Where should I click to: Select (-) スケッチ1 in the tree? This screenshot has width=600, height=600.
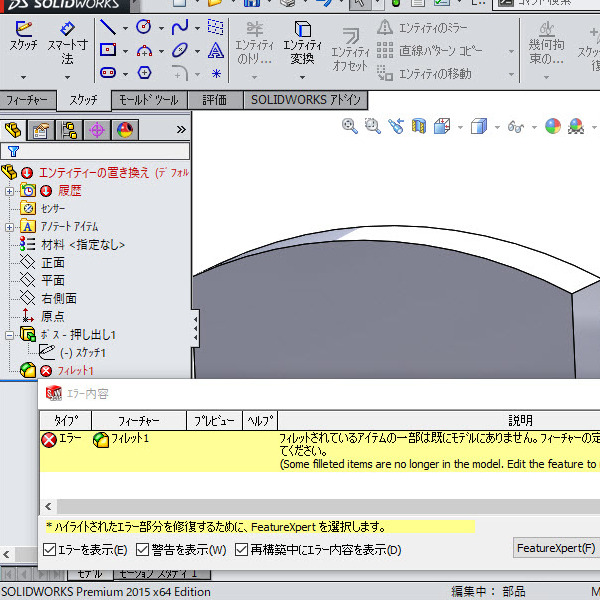coord(83,352)
